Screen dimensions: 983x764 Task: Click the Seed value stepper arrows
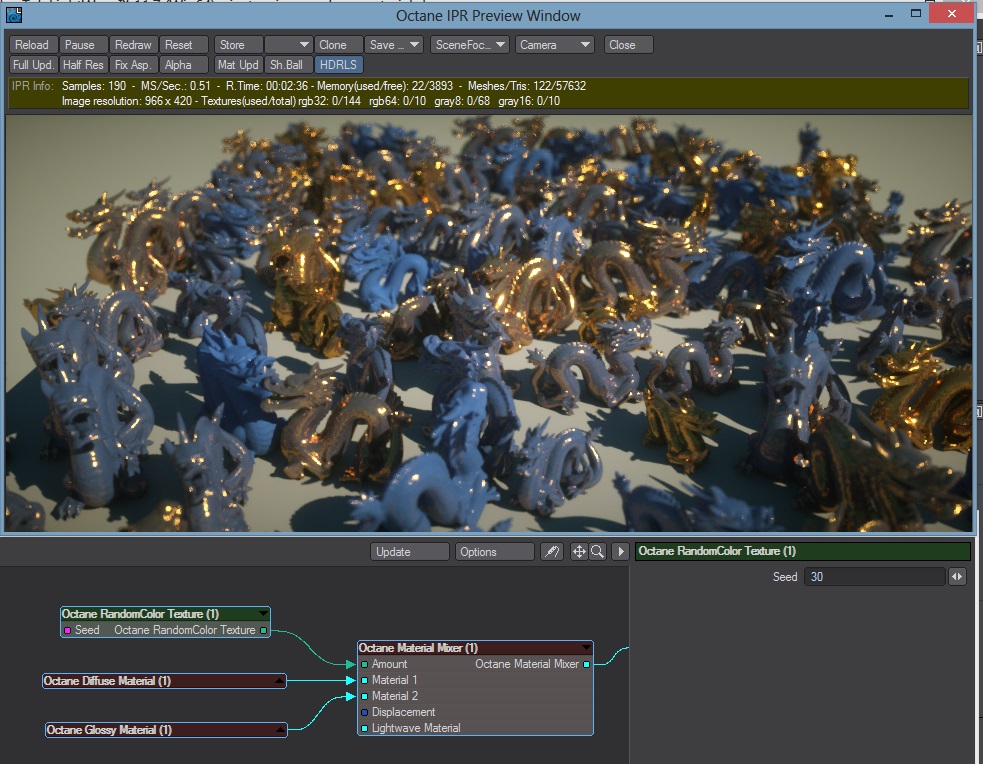click(957, 577)
